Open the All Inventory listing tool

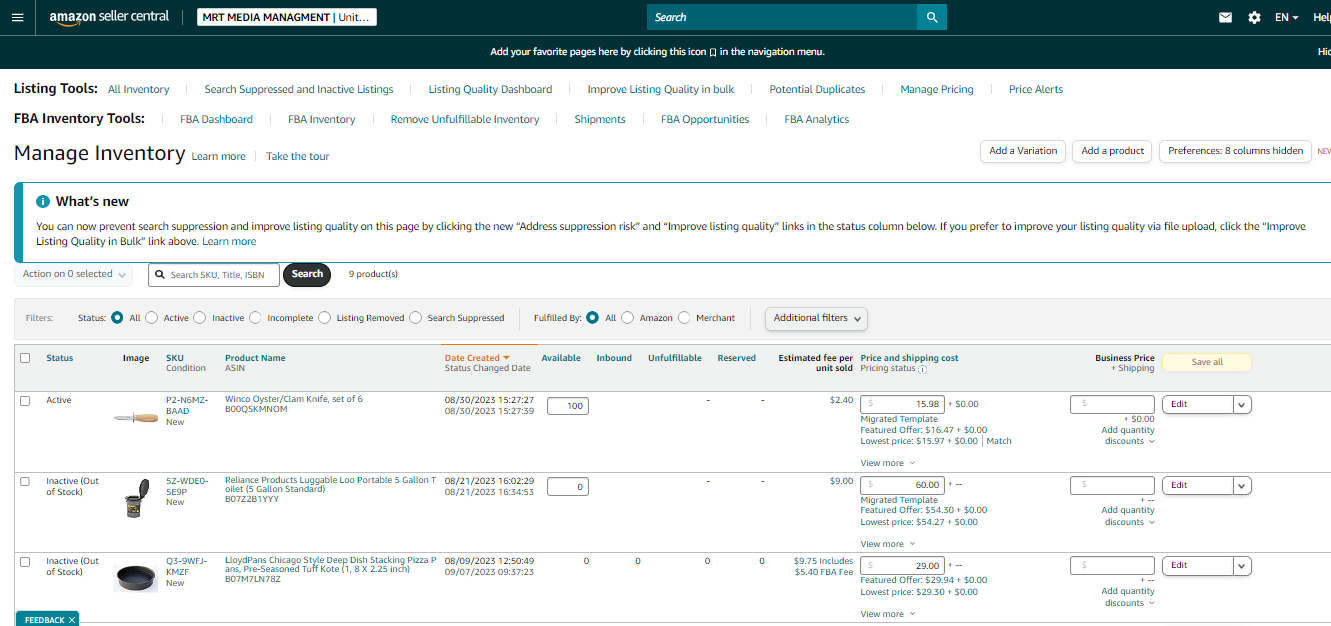click(139, 89)
